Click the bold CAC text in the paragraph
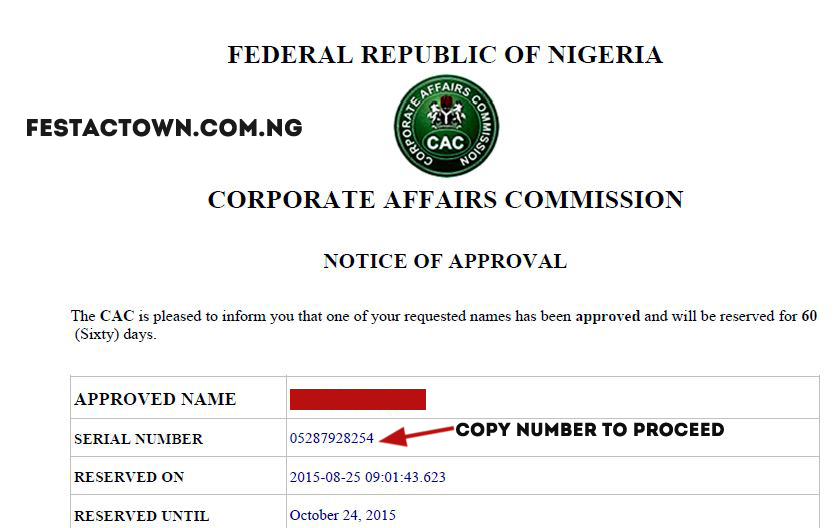 [x=117, y=316]
